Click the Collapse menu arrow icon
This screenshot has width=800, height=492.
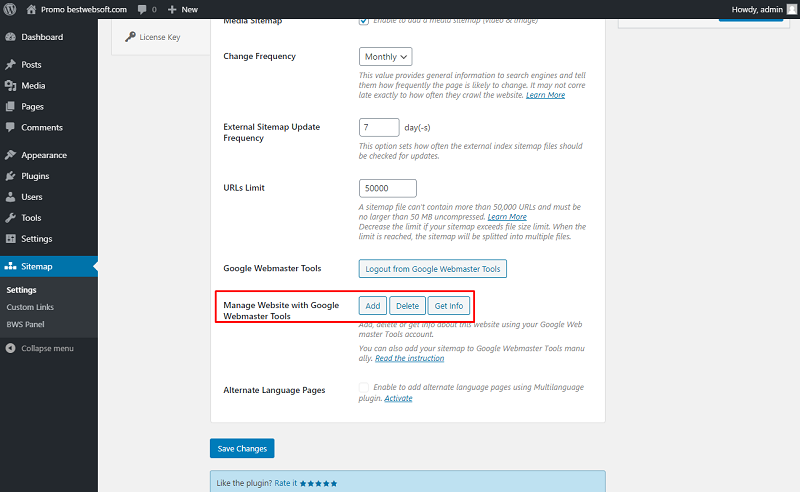tap(10, 348)
